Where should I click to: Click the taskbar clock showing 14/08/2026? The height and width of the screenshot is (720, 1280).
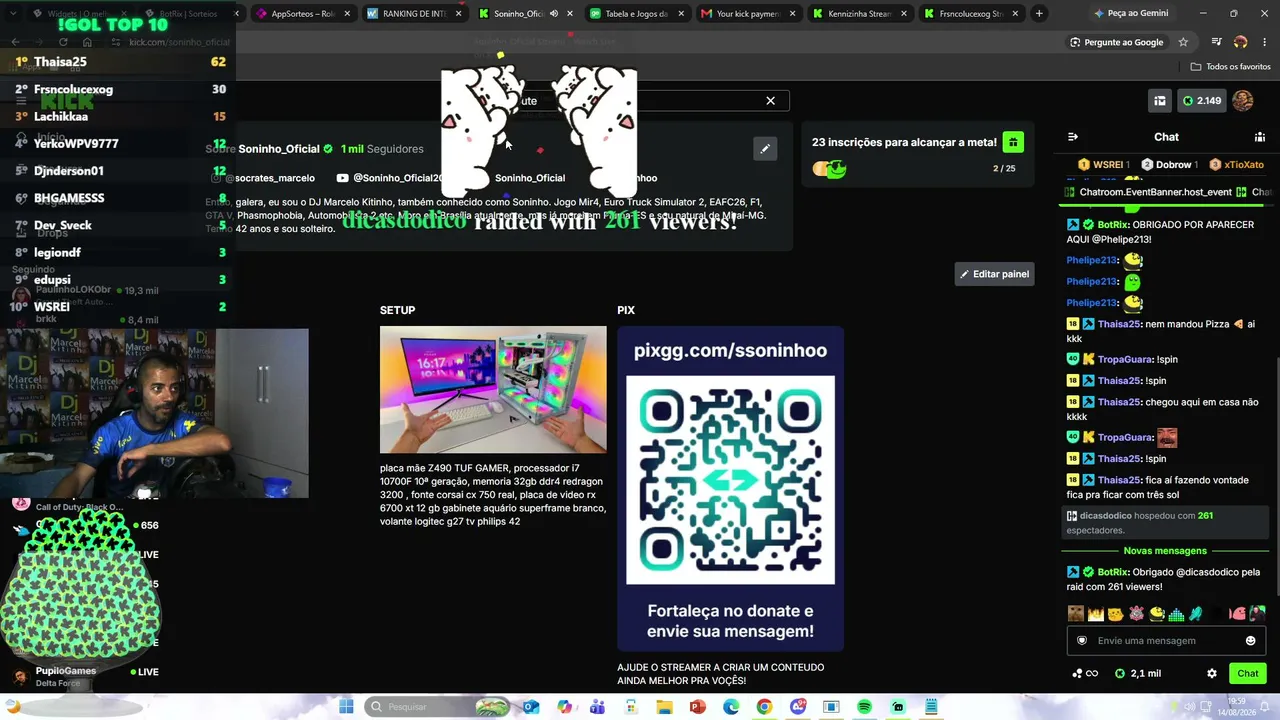[x=1237, y=707]
